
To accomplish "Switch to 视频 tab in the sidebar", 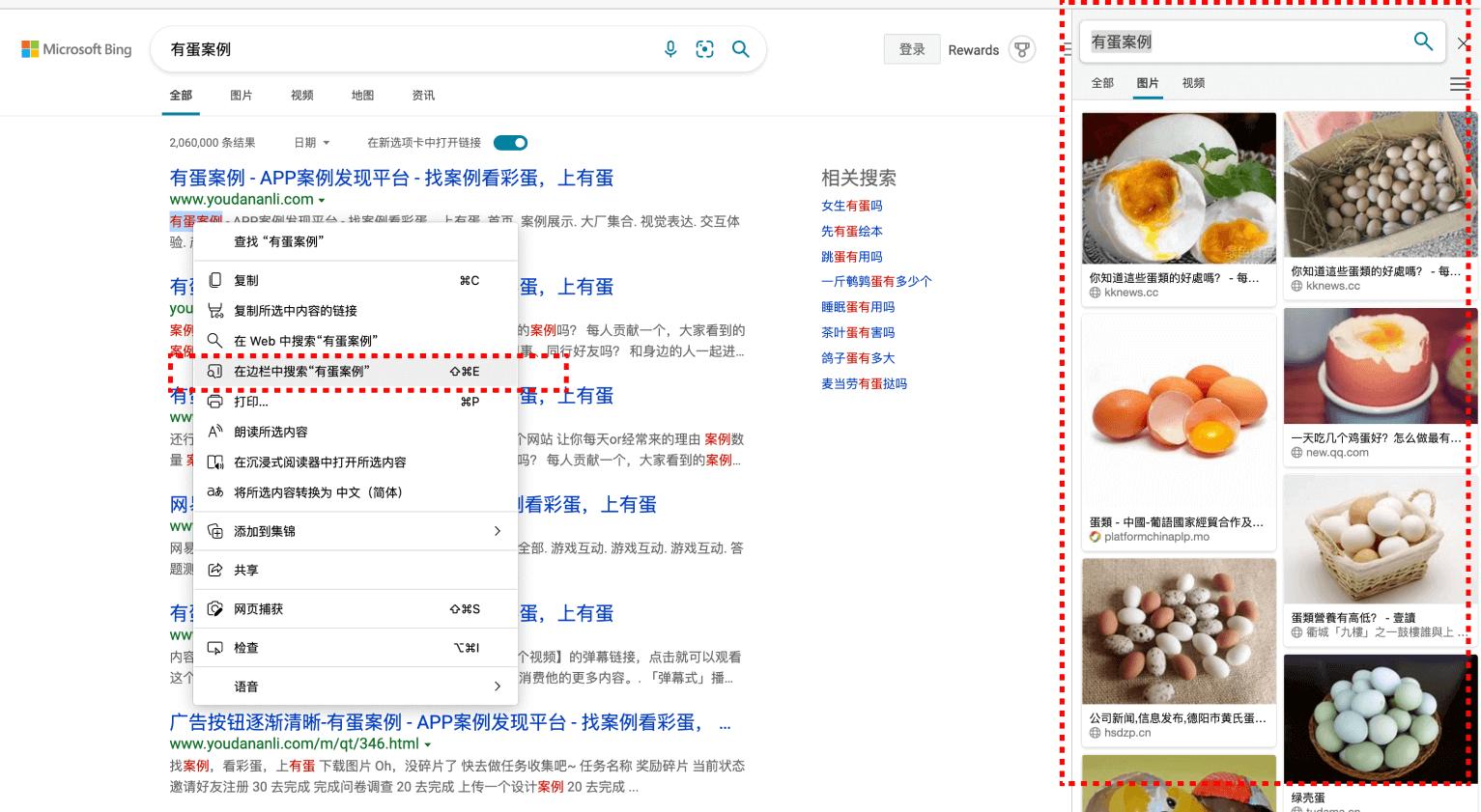I will 1193,83.
